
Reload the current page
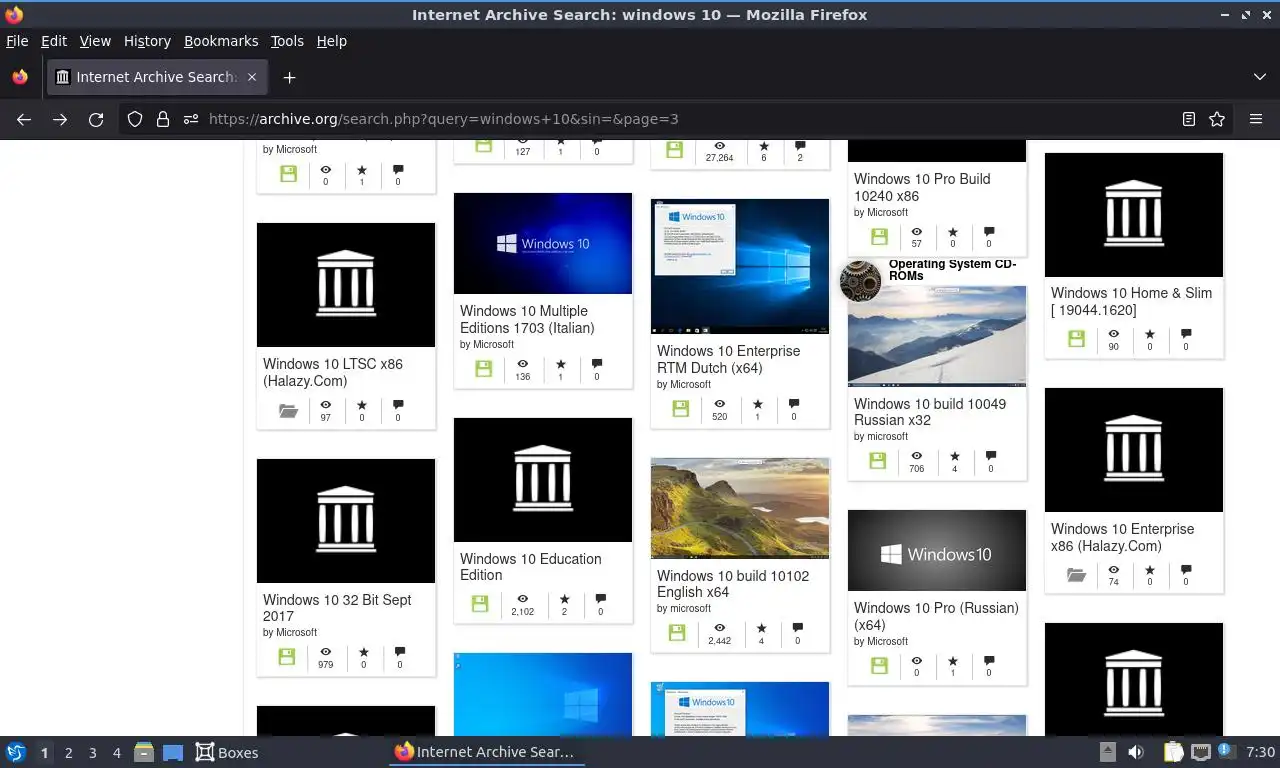click(96, 119)
